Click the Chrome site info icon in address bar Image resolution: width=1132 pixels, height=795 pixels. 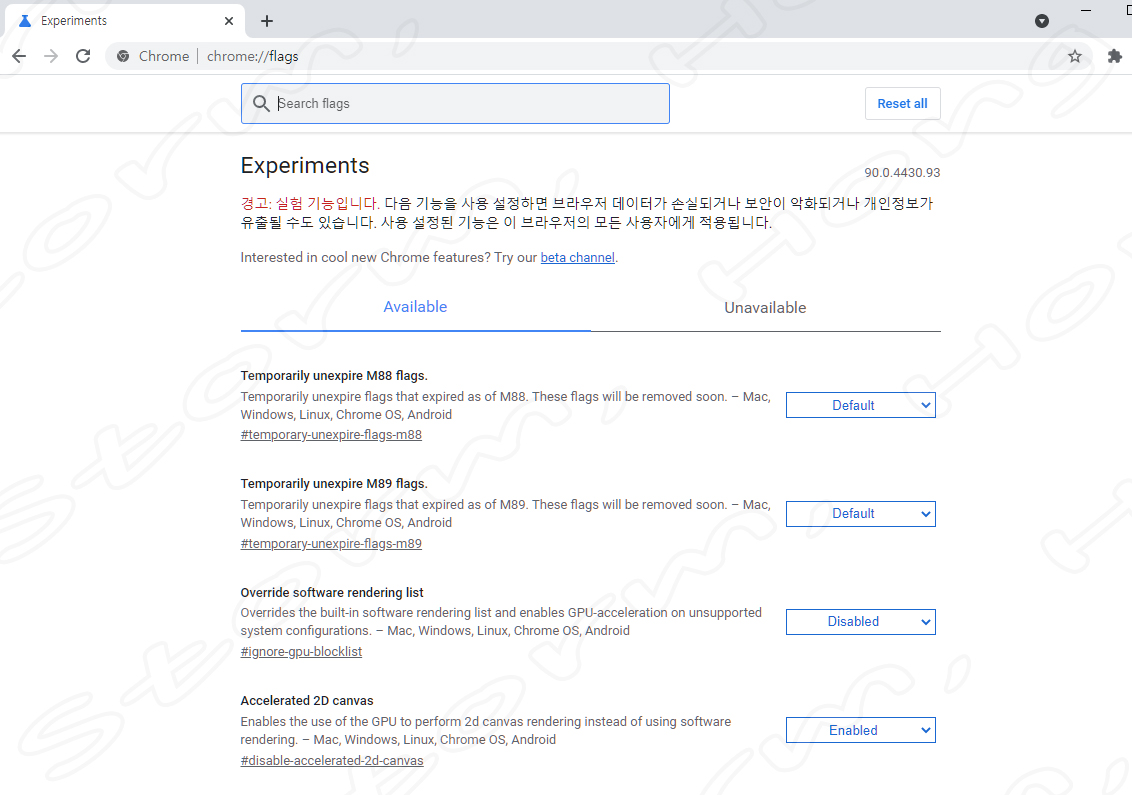click(x=123, y=56)
